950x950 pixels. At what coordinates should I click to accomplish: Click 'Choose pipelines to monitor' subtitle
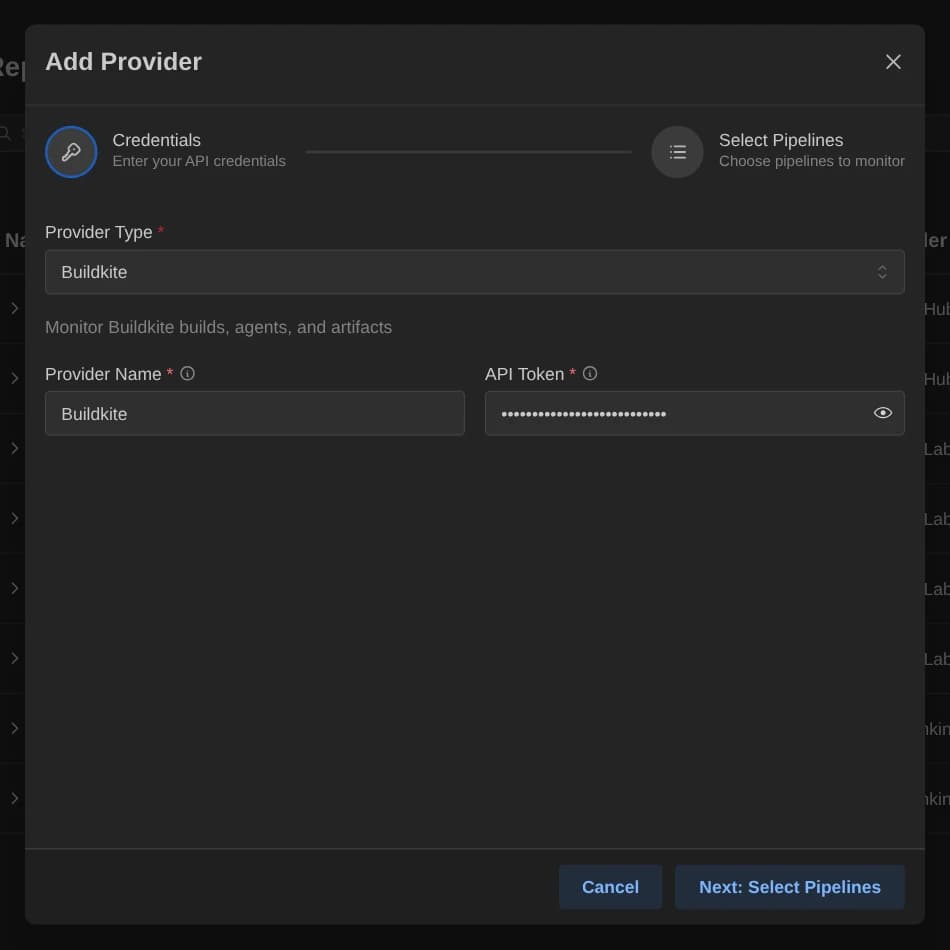811,161
